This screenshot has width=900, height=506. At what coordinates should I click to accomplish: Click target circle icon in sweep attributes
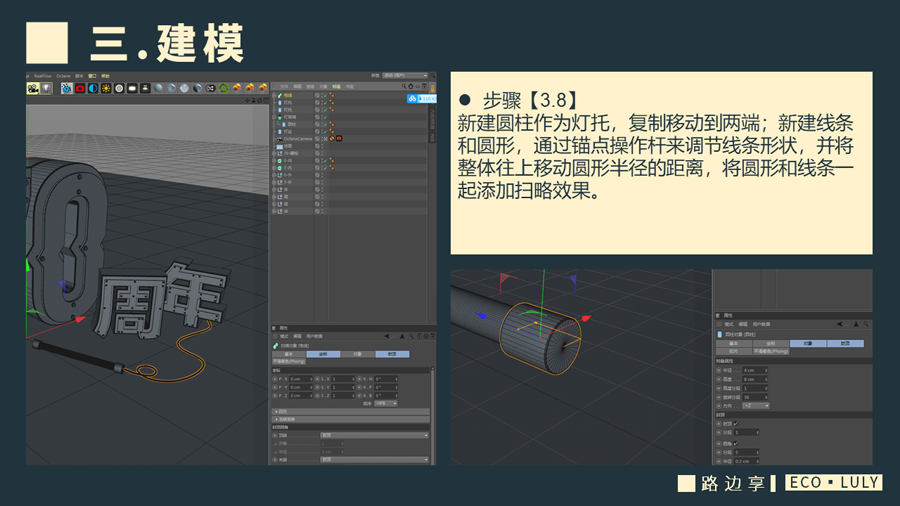click(426, 336)
